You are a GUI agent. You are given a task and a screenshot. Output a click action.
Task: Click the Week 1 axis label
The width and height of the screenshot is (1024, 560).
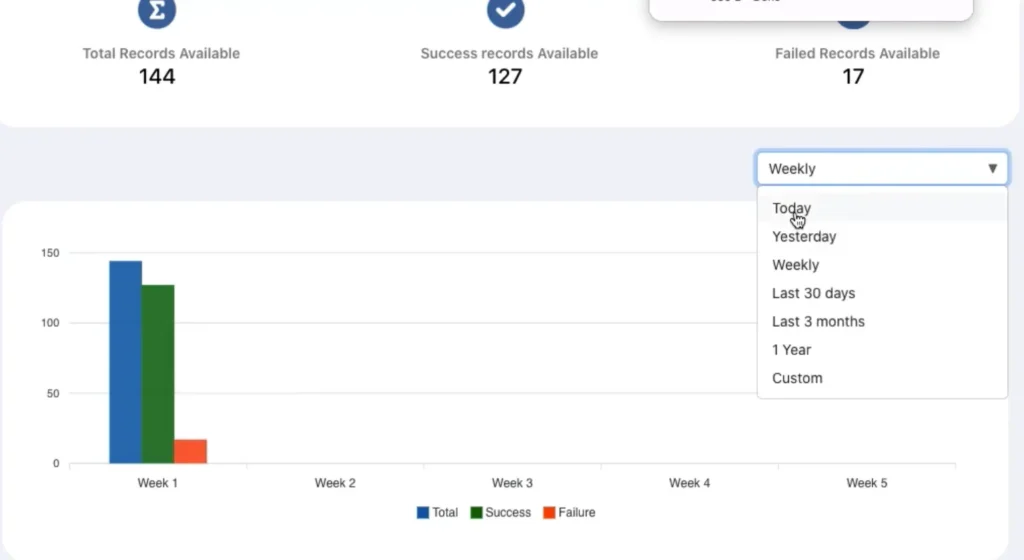157,483
